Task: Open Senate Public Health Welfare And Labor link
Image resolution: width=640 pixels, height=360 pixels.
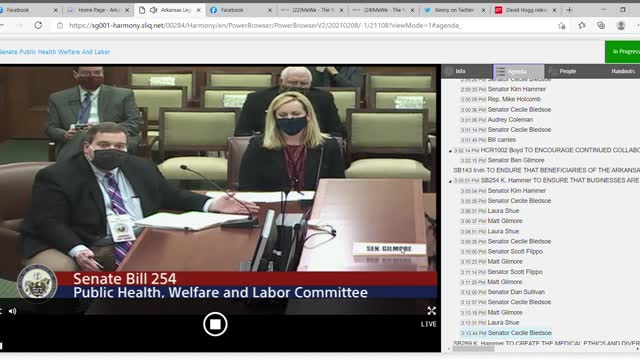Action: pyautogui.click(x=55, y=52)
